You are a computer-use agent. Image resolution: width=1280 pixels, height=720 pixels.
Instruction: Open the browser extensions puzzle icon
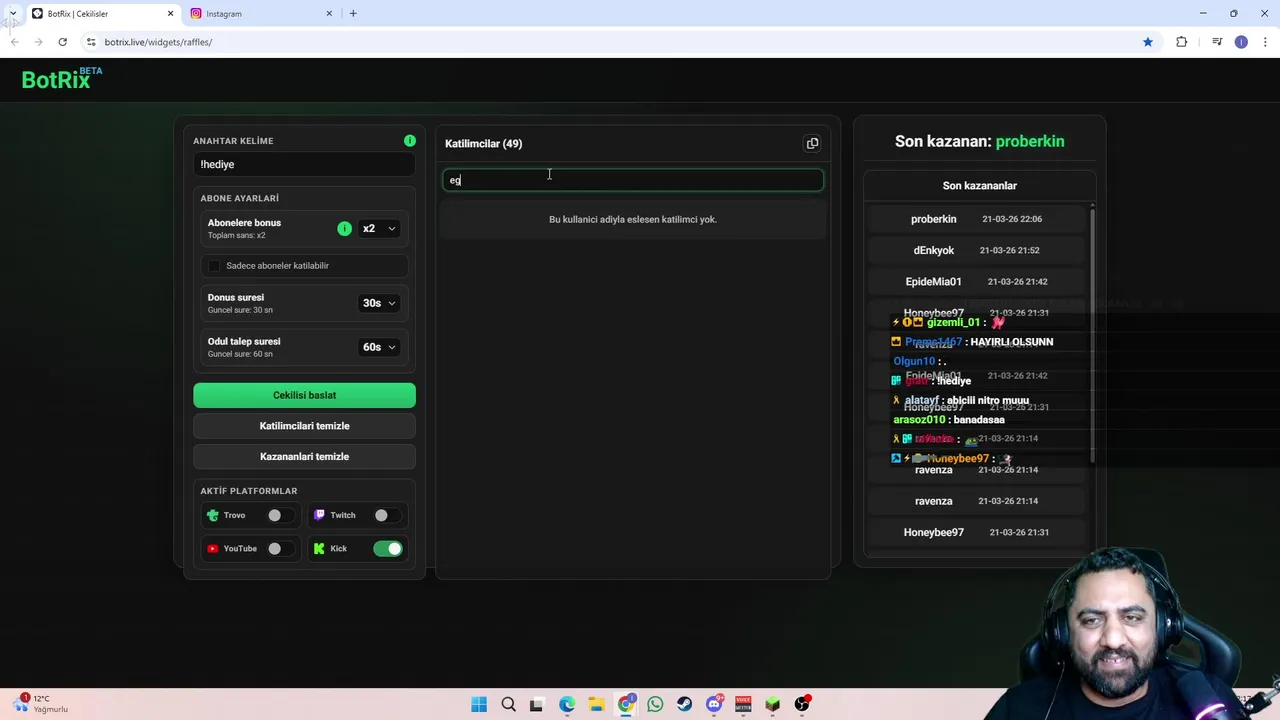click(1182, 42)
